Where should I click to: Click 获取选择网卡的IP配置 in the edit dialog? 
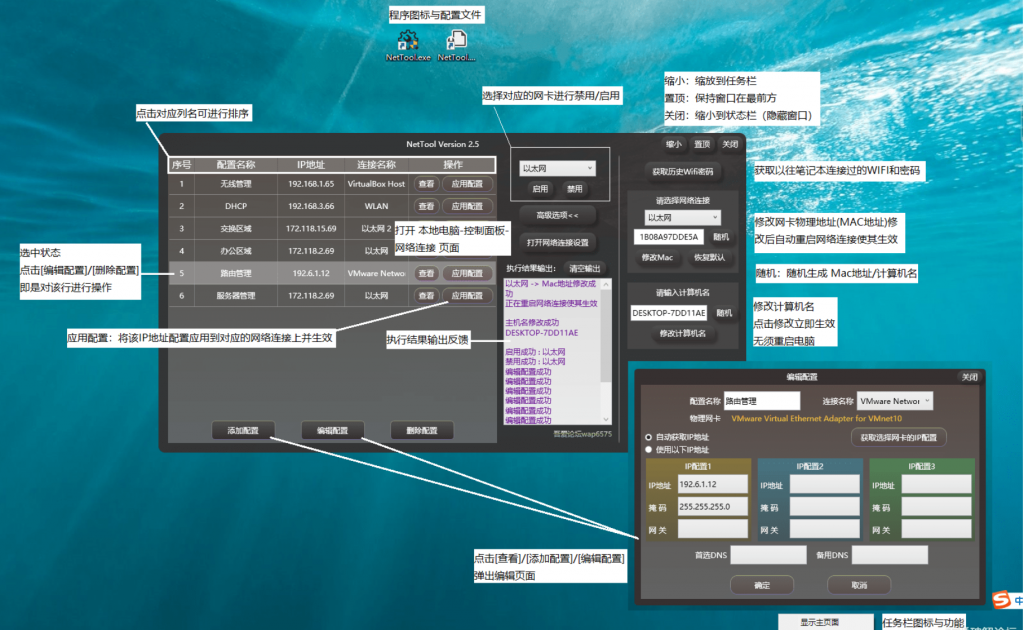[x=899, y=437]
